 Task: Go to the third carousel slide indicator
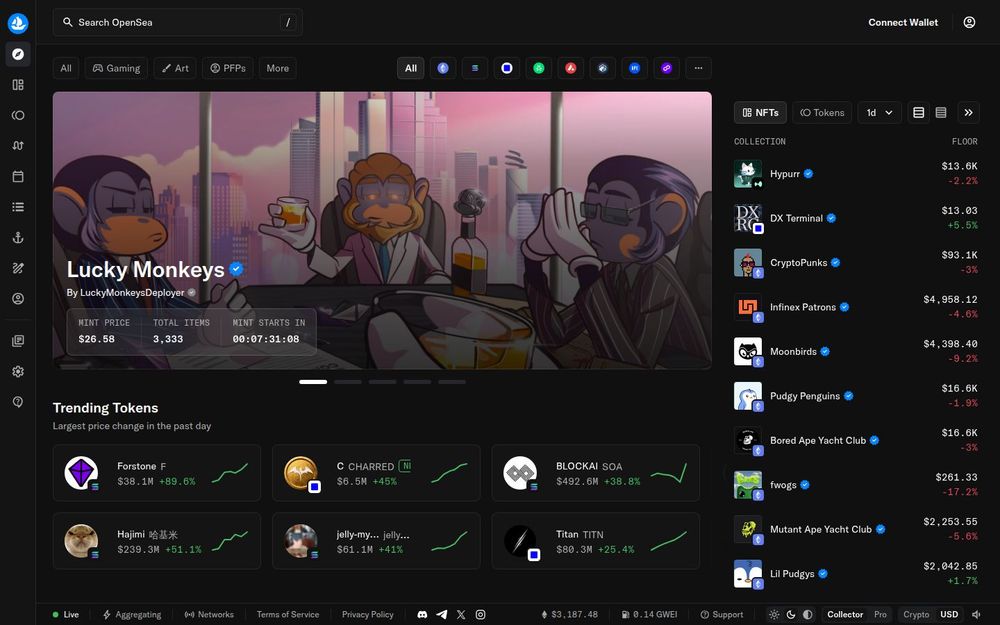382,382
